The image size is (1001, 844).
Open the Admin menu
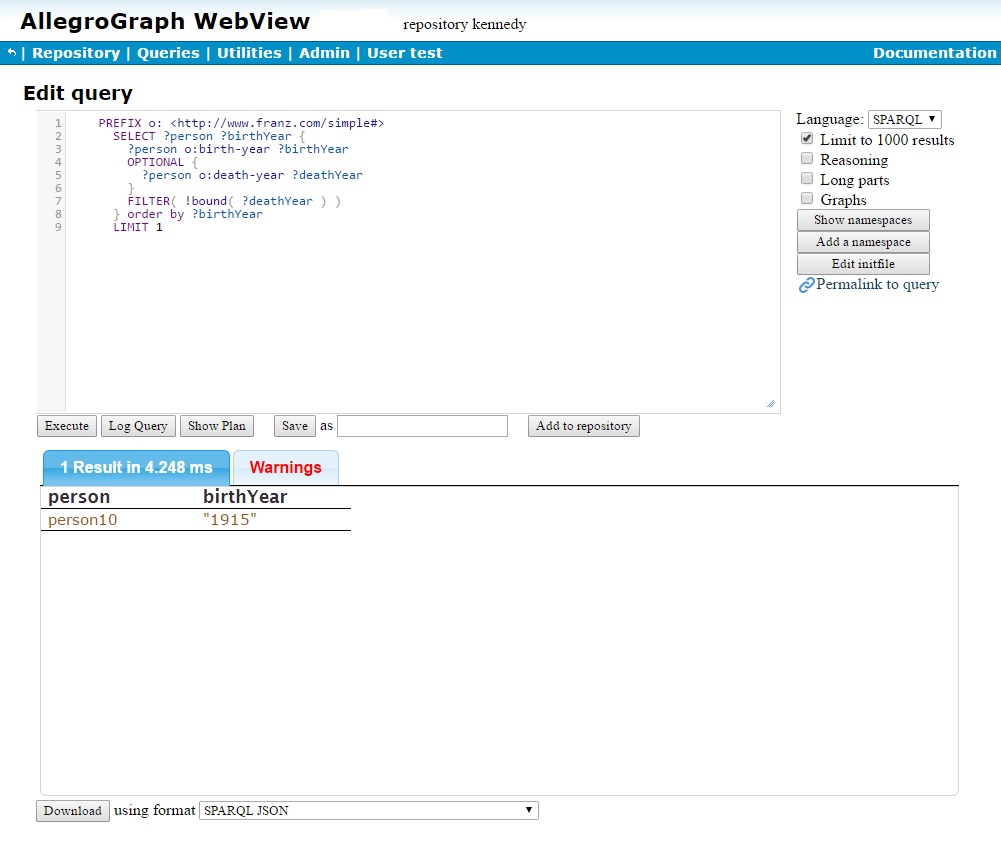pyautogui.click(x=324, y=53)
